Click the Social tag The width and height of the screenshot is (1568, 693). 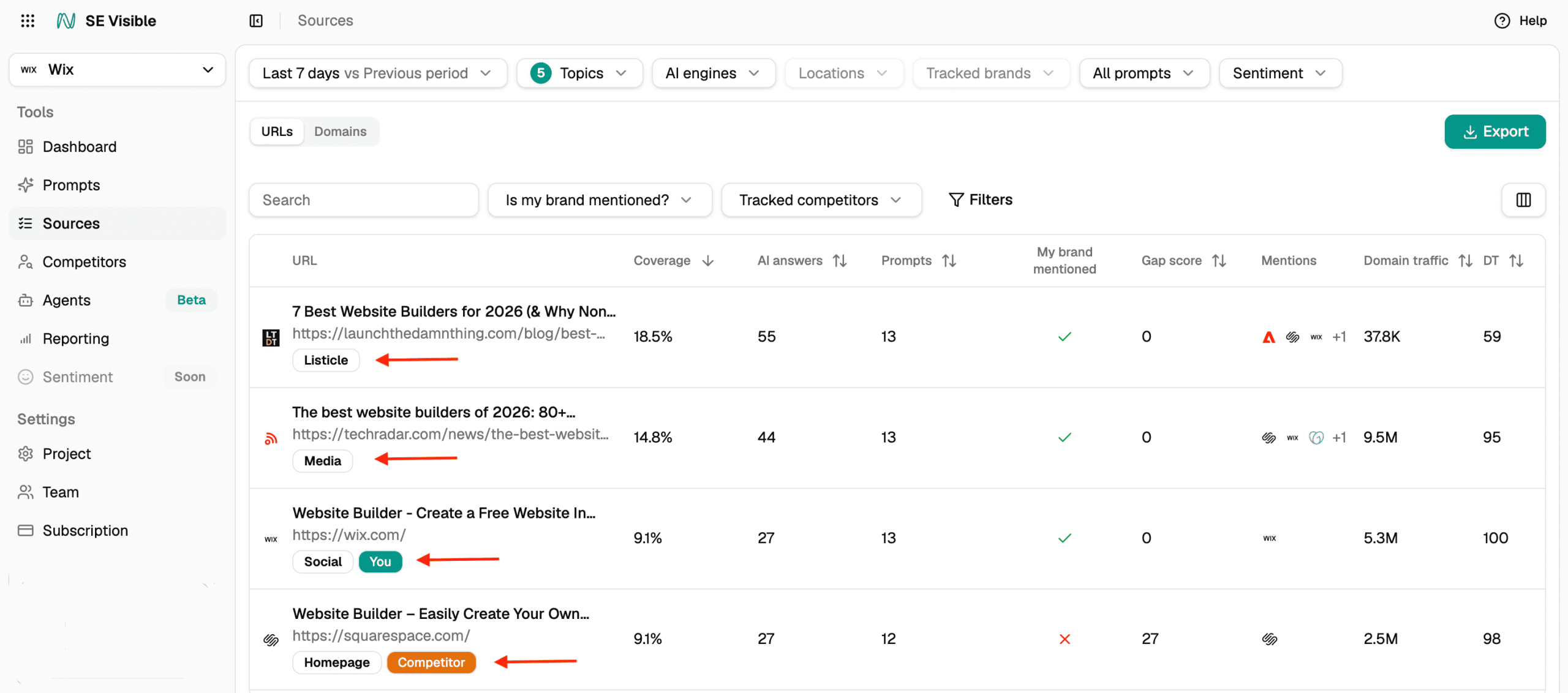click(x=323, y=562)
